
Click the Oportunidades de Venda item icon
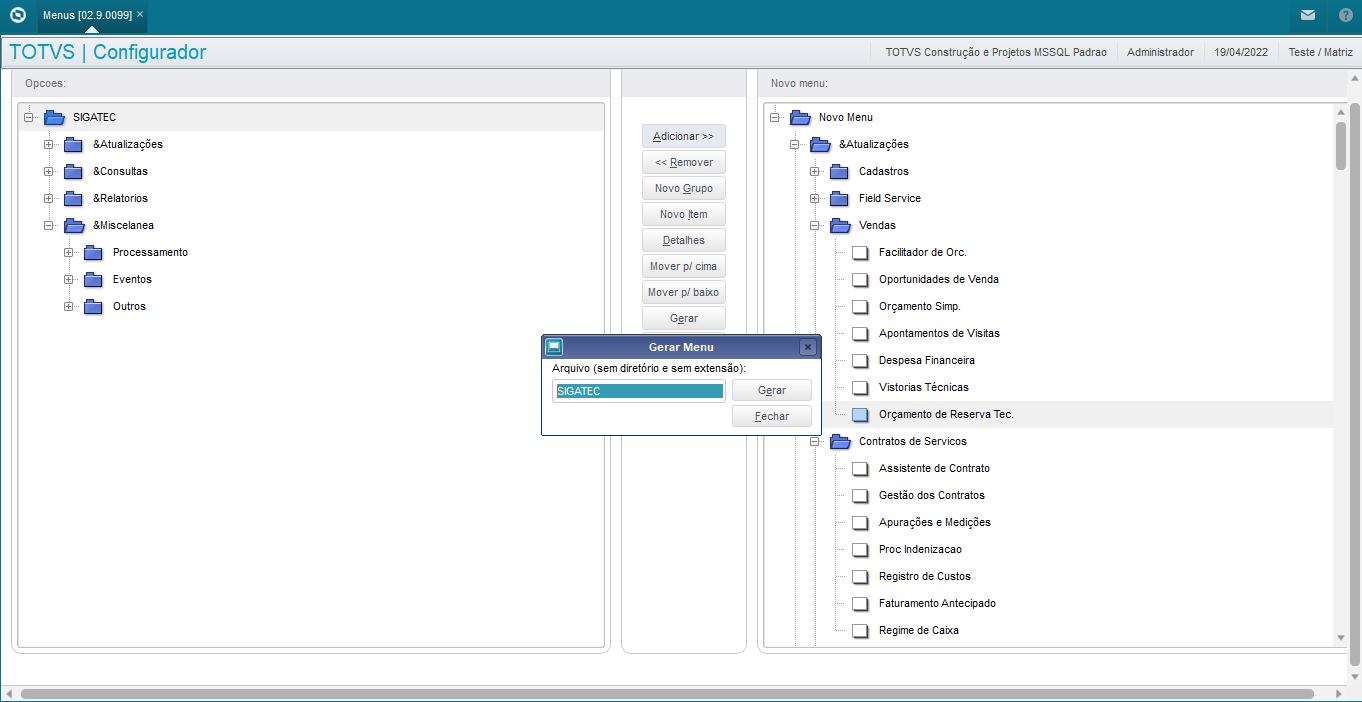click(860, 279)
